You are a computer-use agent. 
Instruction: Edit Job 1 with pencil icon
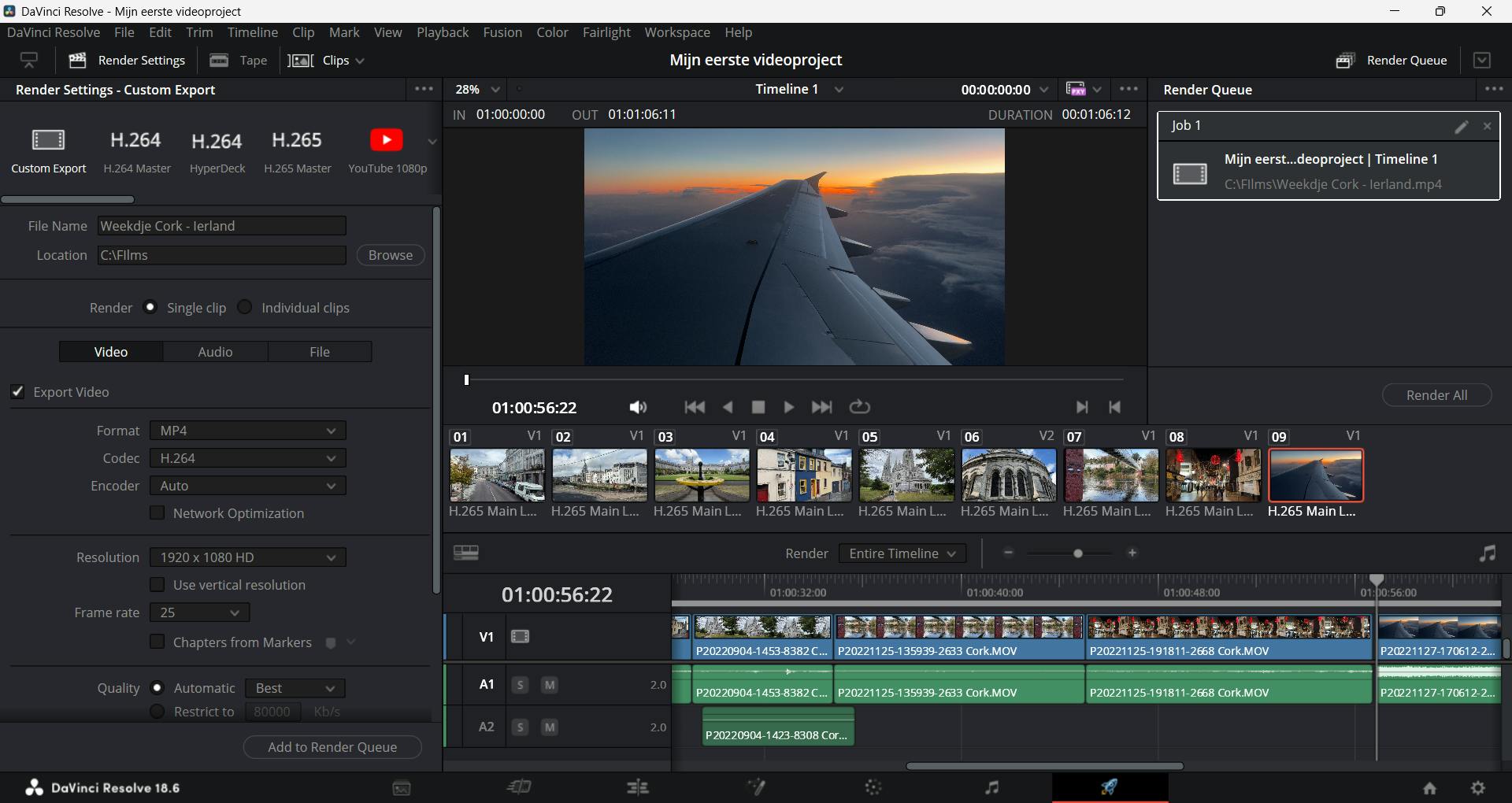coord(1462,127)
